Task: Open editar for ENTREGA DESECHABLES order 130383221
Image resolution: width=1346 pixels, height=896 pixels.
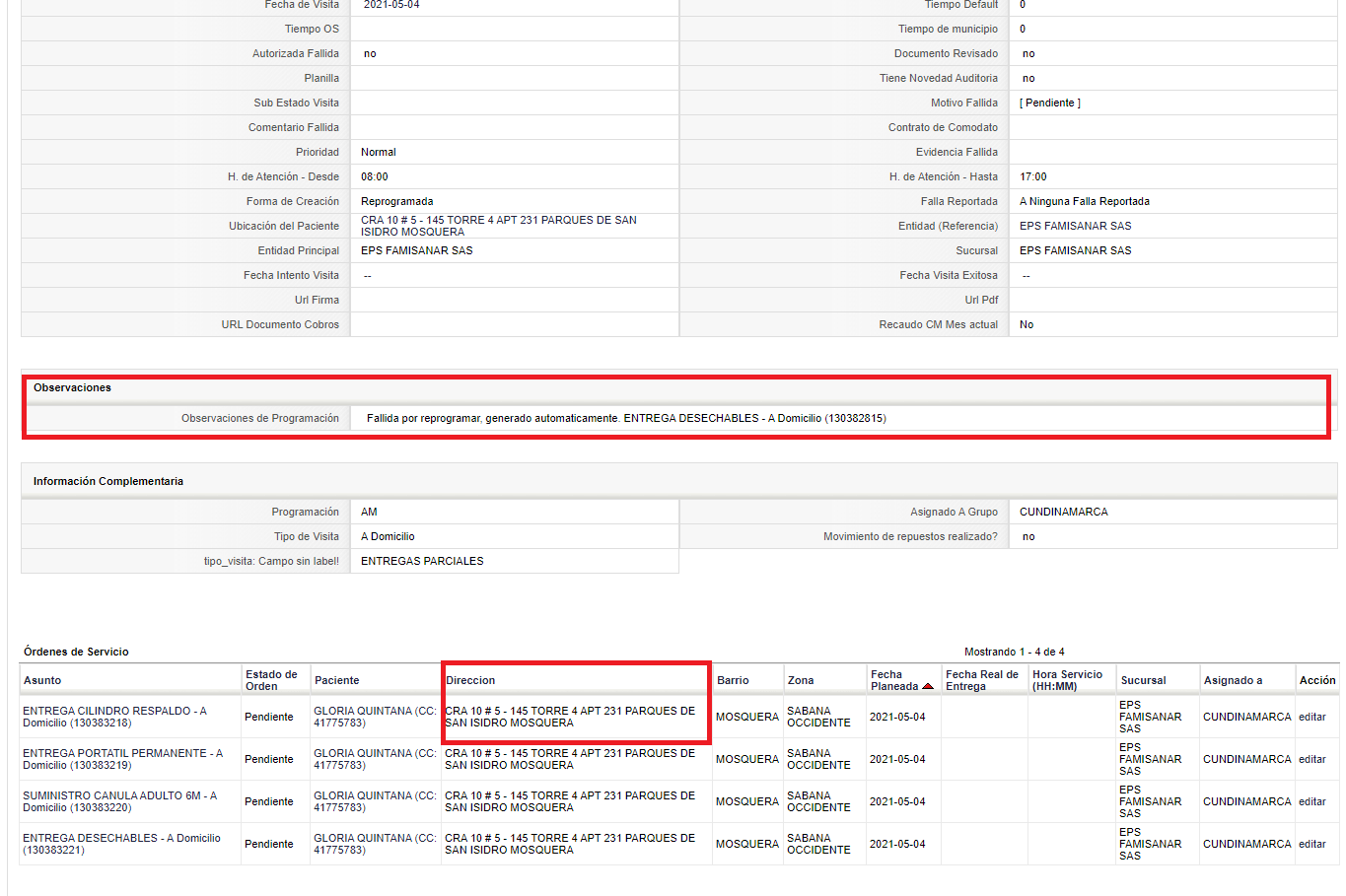Action: [1311, 844]
